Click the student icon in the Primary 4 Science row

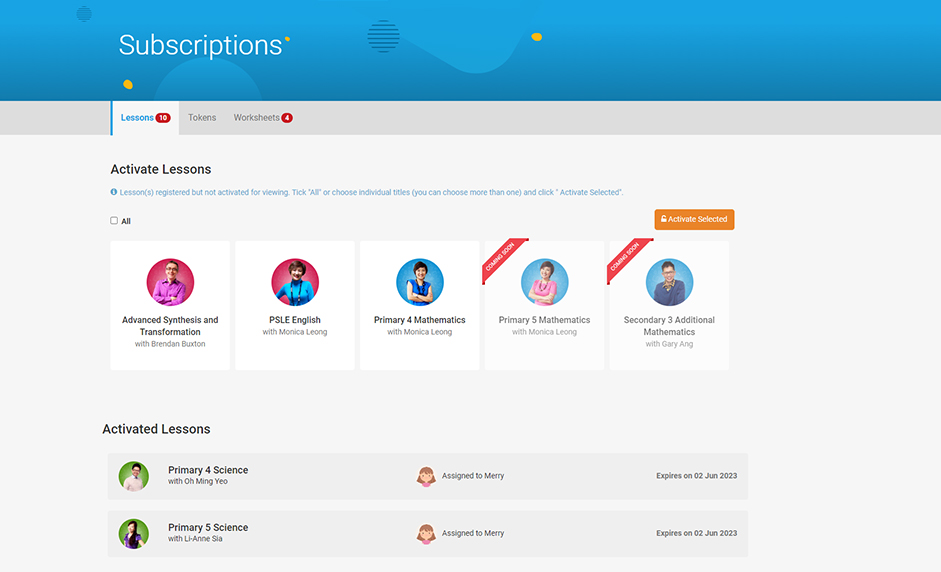[426, 477]
